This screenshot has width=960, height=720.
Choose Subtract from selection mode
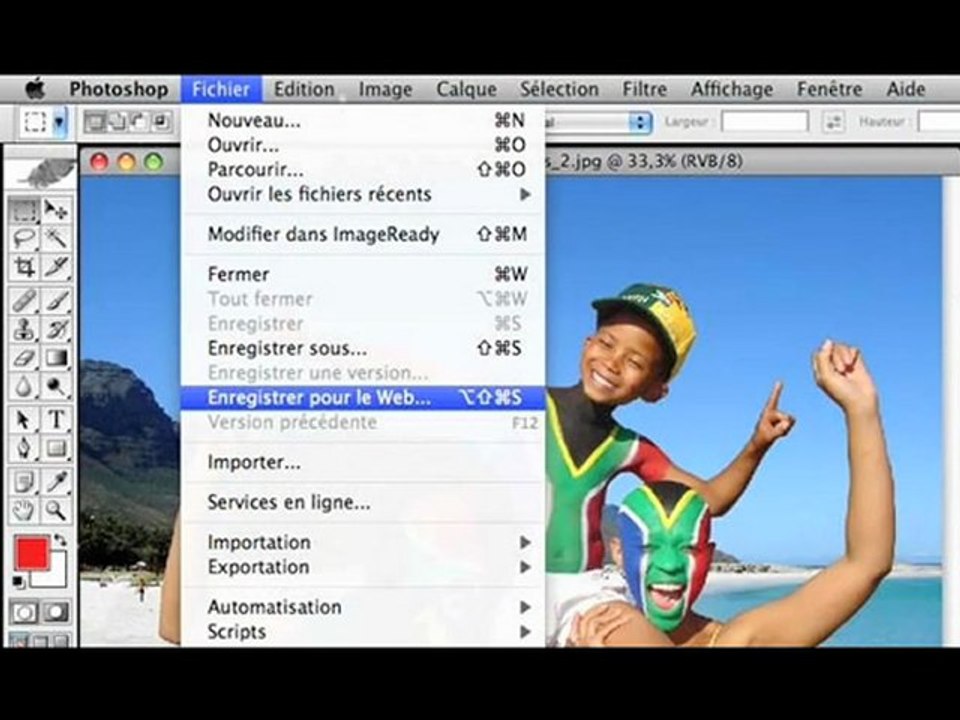[x=139, y=122]
